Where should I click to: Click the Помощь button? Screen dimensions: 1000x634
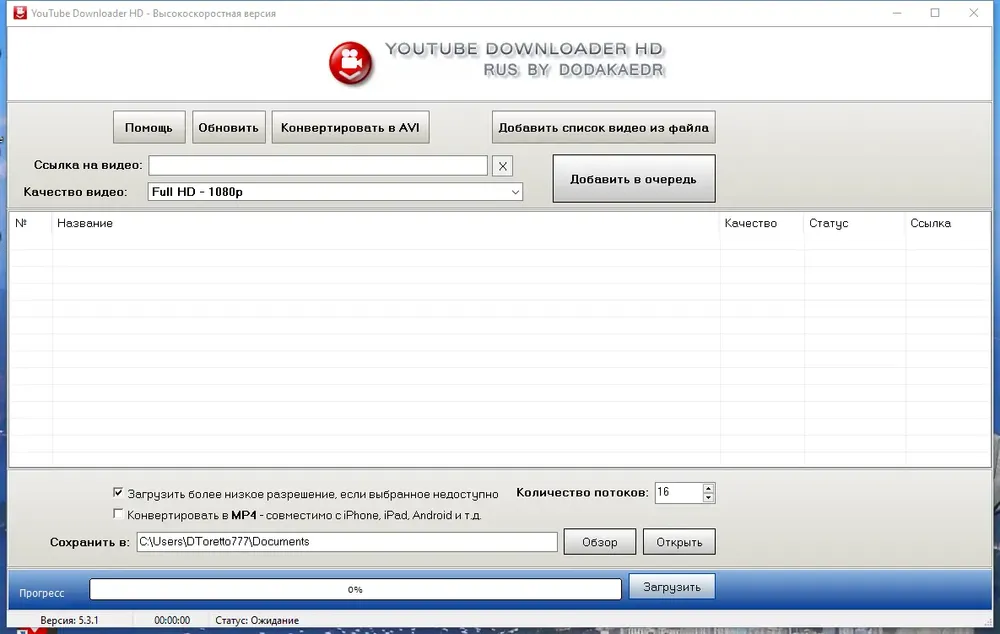point(149,128)
